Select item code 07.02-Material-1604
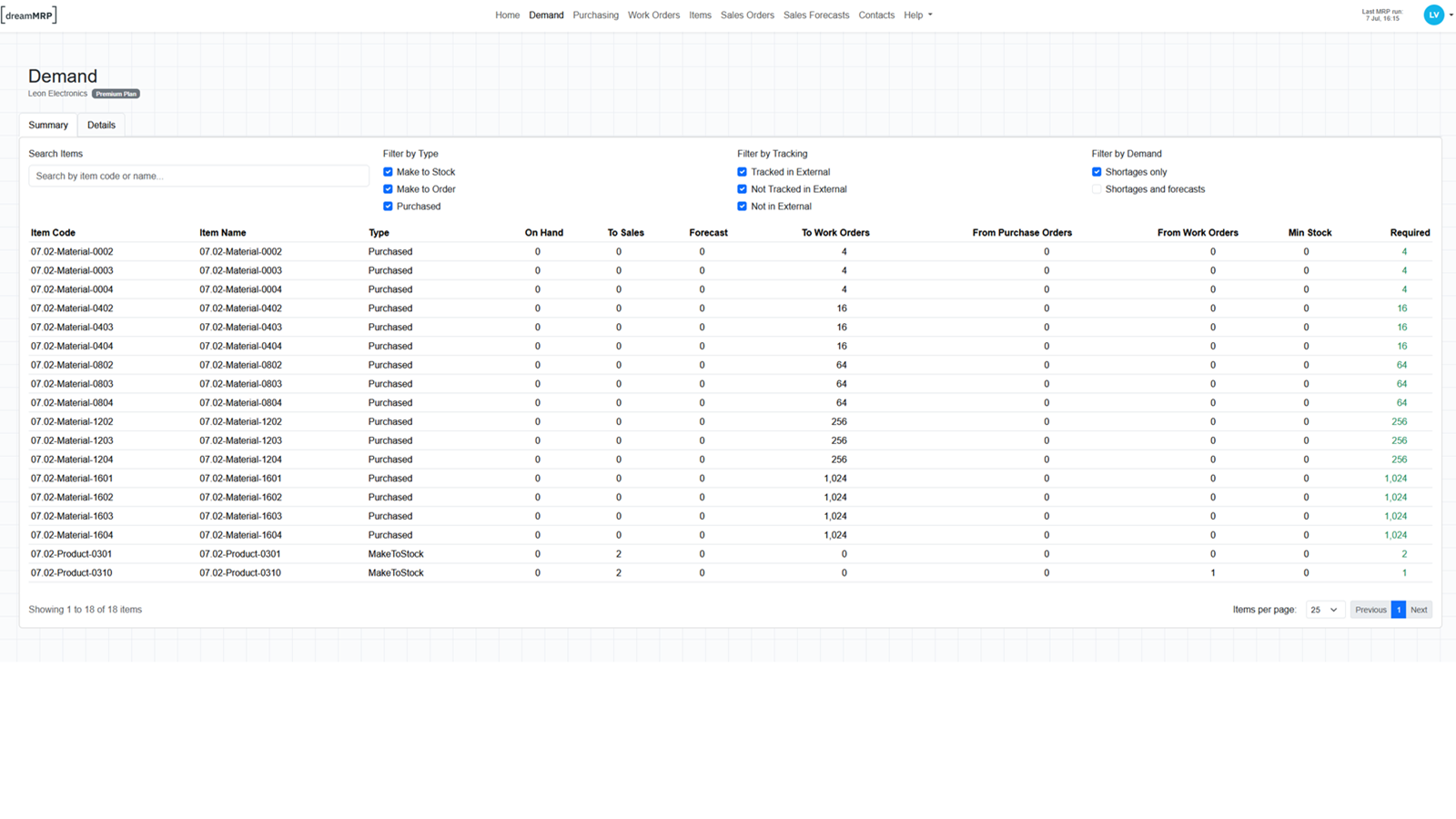The width and height of the screenshot is (1456, 819). [72, 535]
